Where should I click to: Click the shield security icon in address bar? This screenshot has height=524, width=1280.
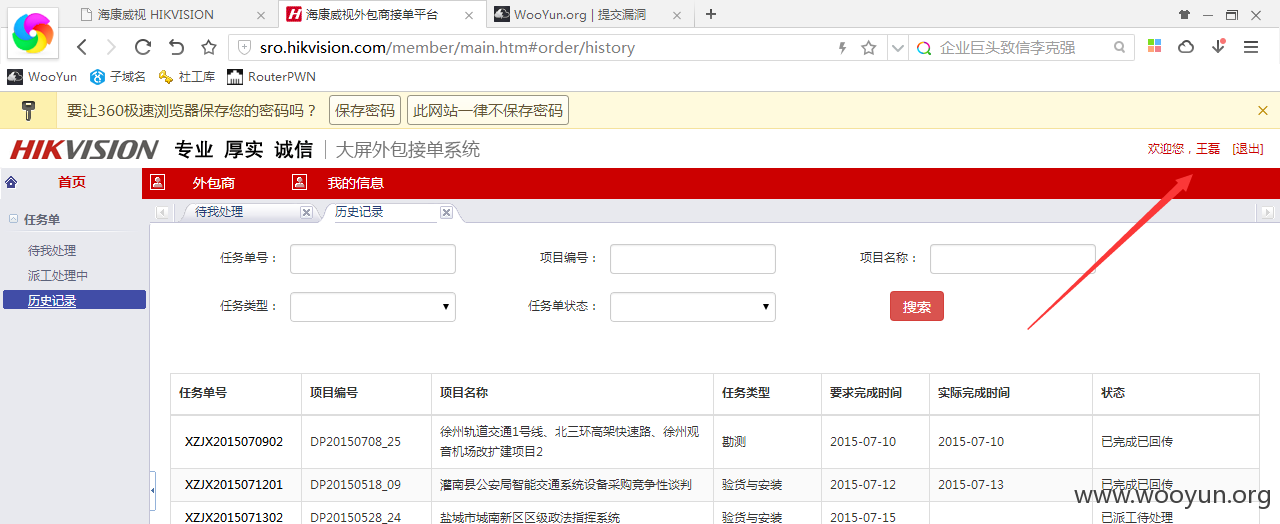244,47
